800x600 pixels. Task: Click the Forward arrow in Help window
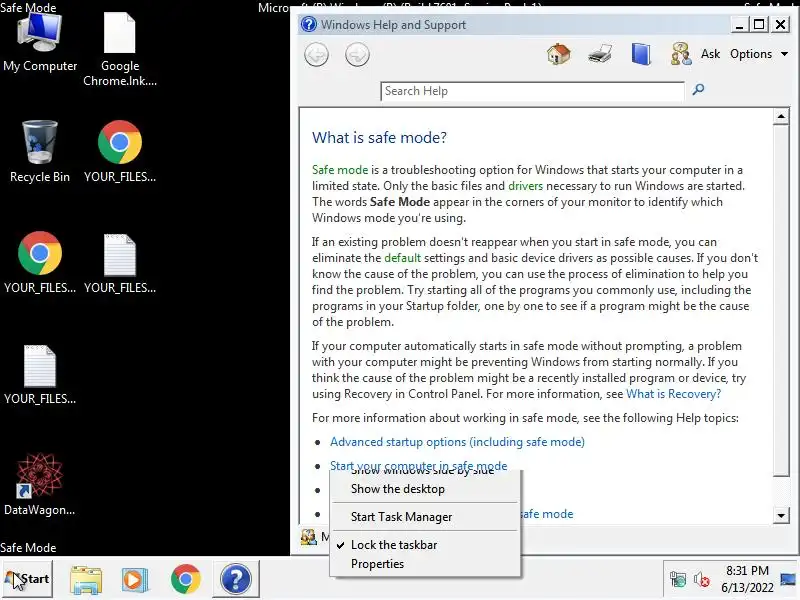[357, 55]
